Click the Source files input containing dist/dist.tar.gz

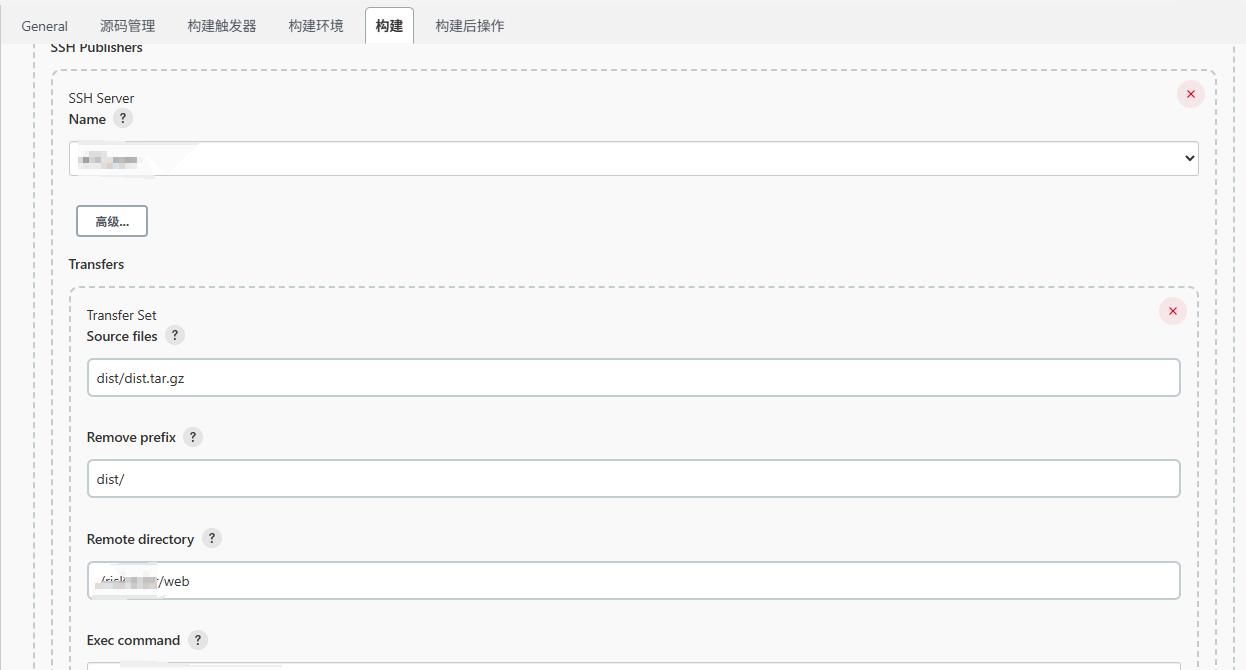click(x=633, y=377)
